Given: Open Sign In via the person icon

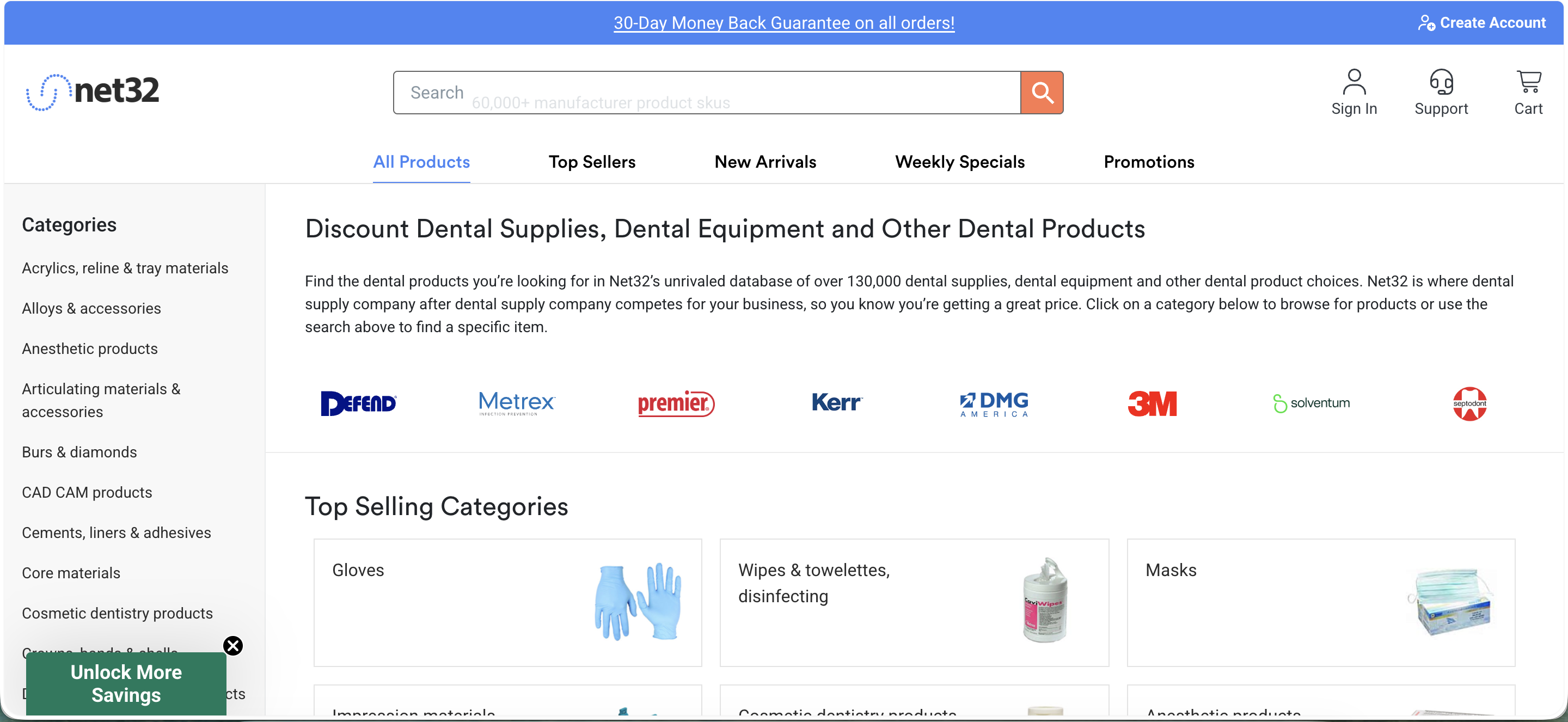Looking at the screenshot, I should point(1353,82).
